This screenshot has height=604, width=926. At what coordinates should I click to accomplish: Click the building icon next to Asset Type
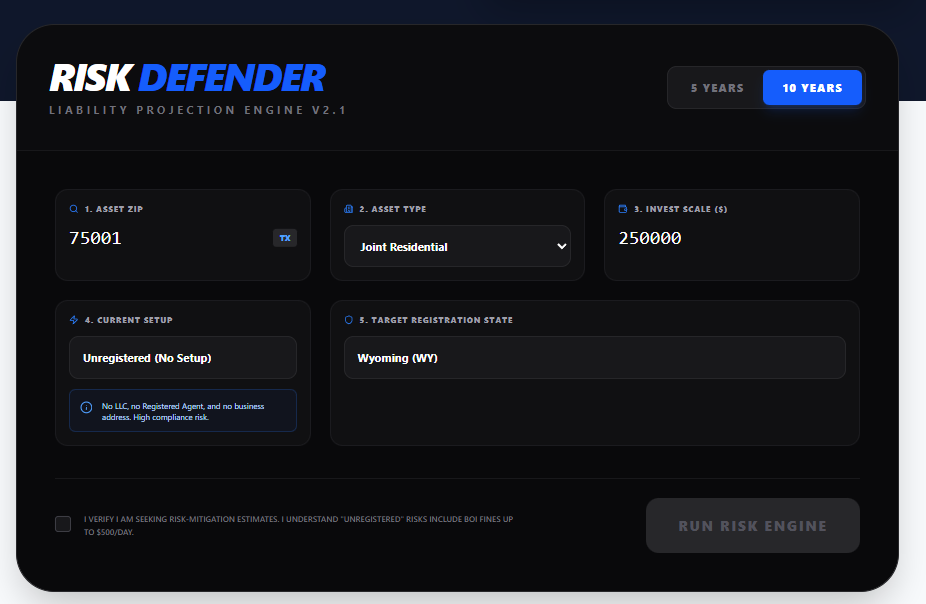(349, 210)
